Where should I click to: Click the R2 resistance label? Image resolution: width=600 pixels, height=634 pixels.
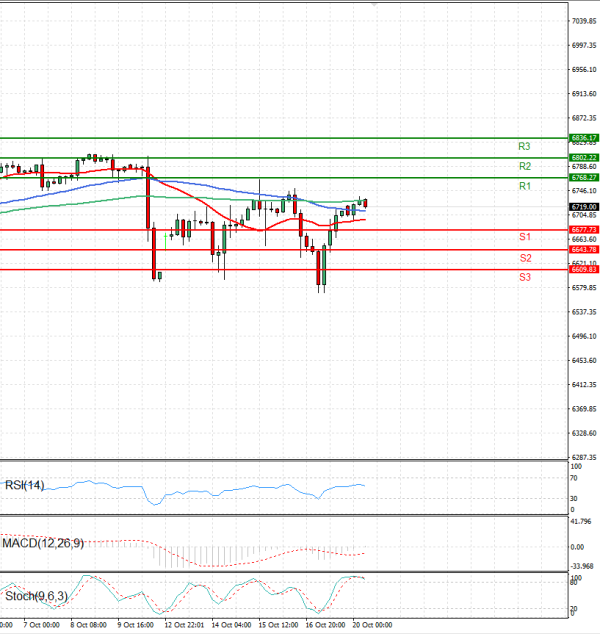click(524, 166)
